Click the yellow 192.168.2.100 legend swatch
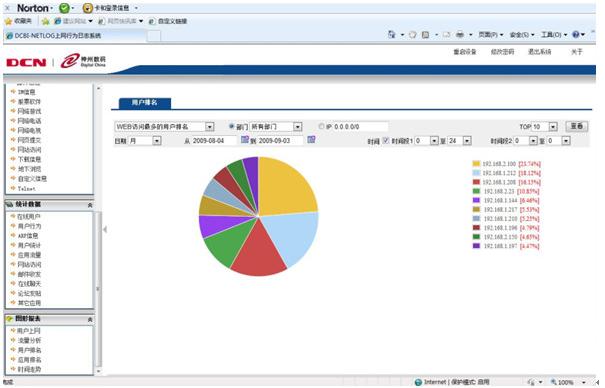The image size is (605, 388). click(x=477, y=164)
